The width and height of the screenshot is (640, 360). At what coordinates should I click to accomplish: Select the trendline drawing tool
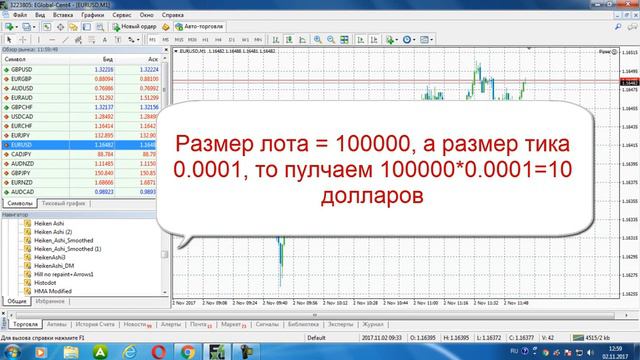tap(65, 40)
